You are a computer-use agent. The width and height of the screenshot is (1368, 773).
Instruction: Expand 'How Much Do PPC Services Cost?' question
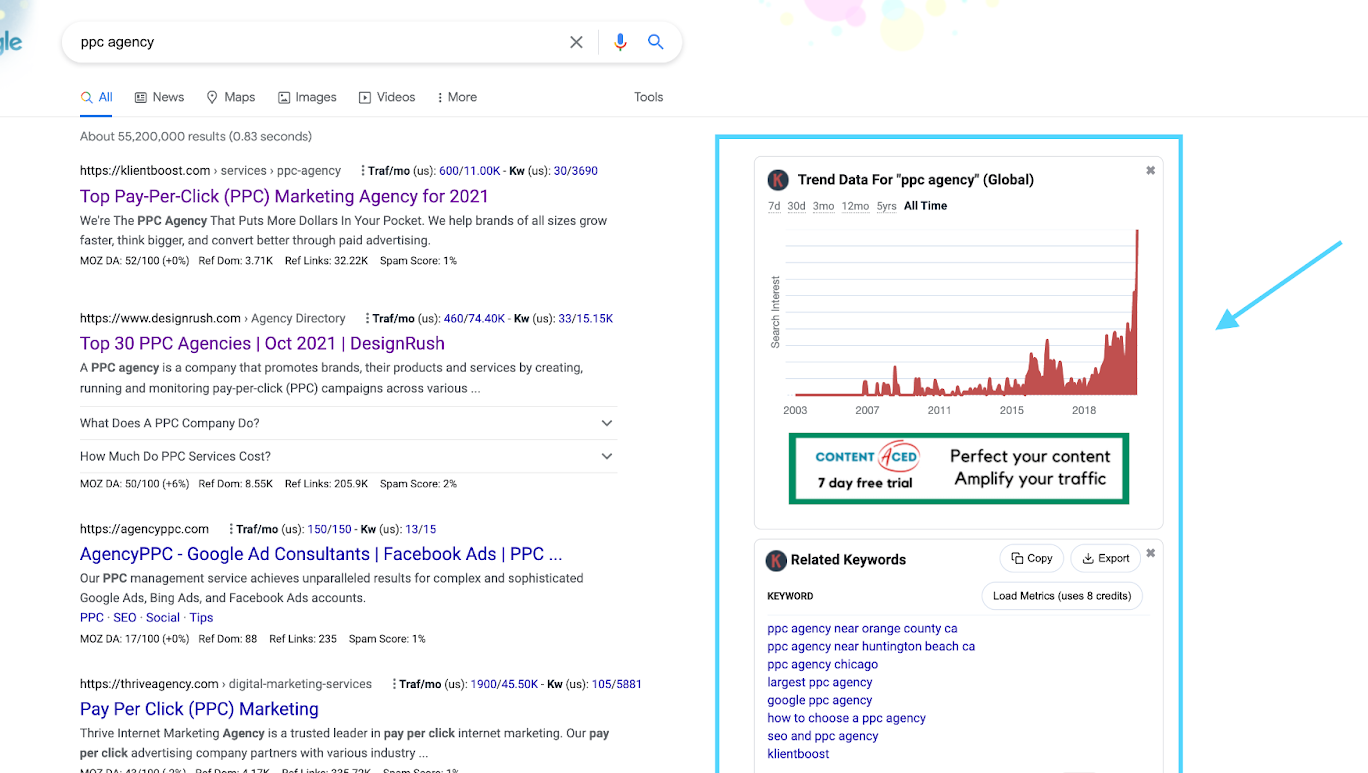[x=348, y=456]
